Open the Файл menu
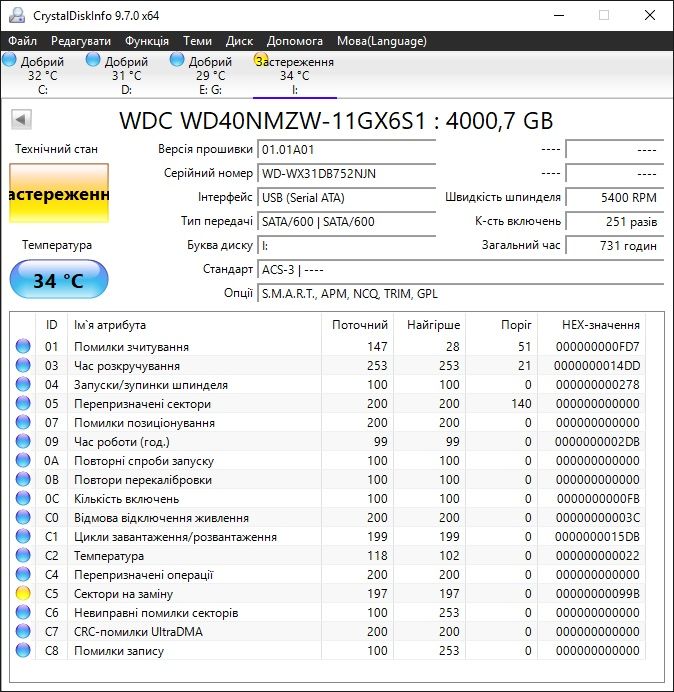674x692 pixels. pyautogui.click(x=23, y=41)
